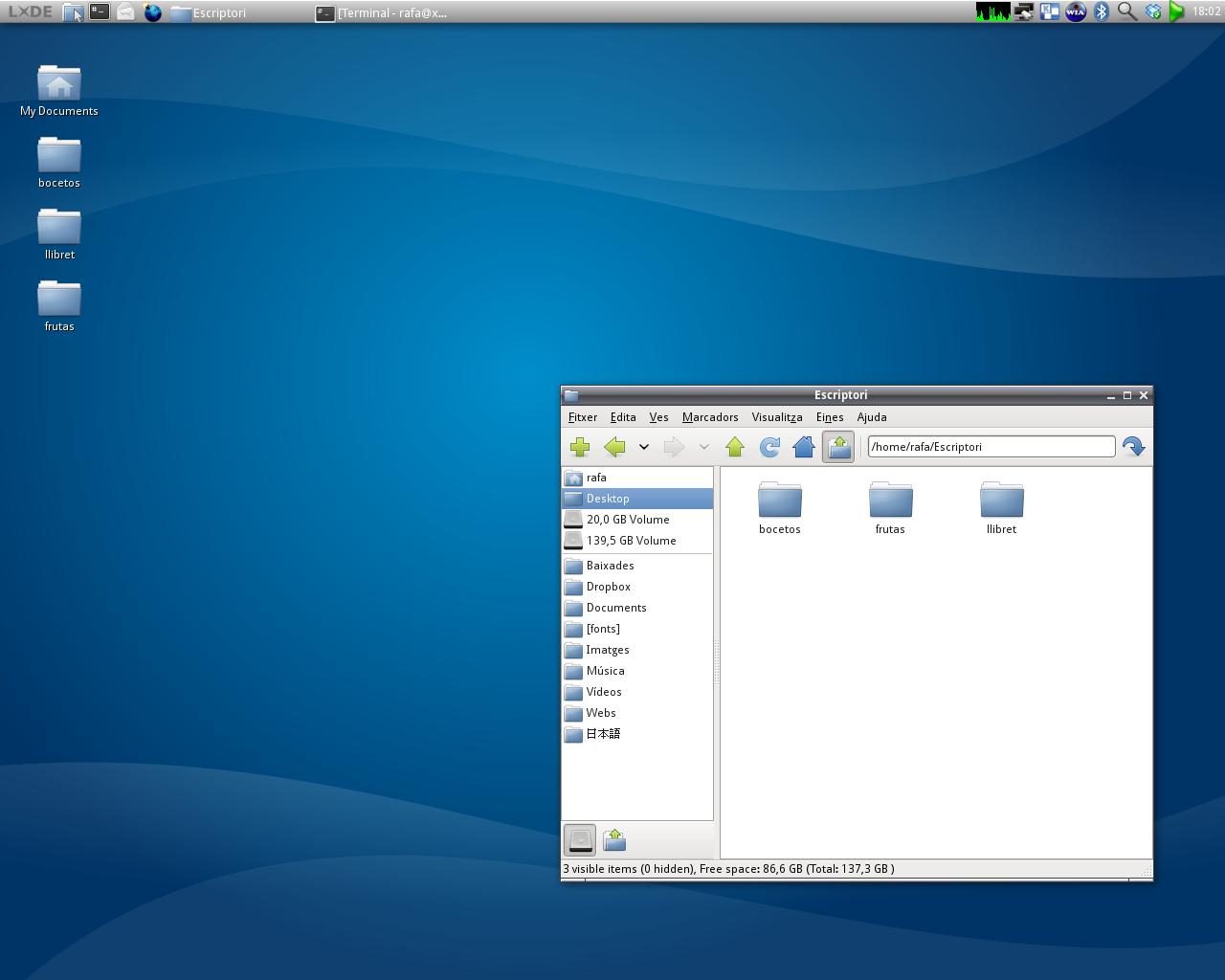1225x980 pixels.
Task: Go to parent folder with up arrow
Action: (x=735, y=447)
